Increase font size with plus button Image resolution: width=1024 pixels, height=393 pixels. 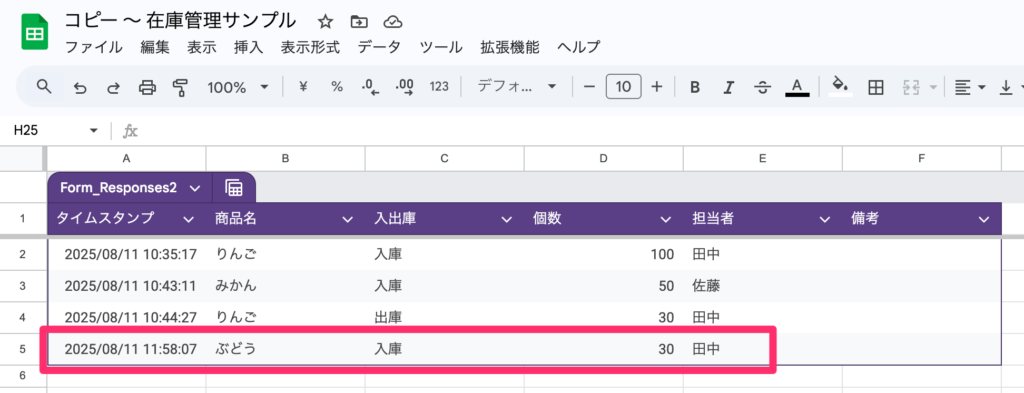pyautogui.click(x=657, y=86)
